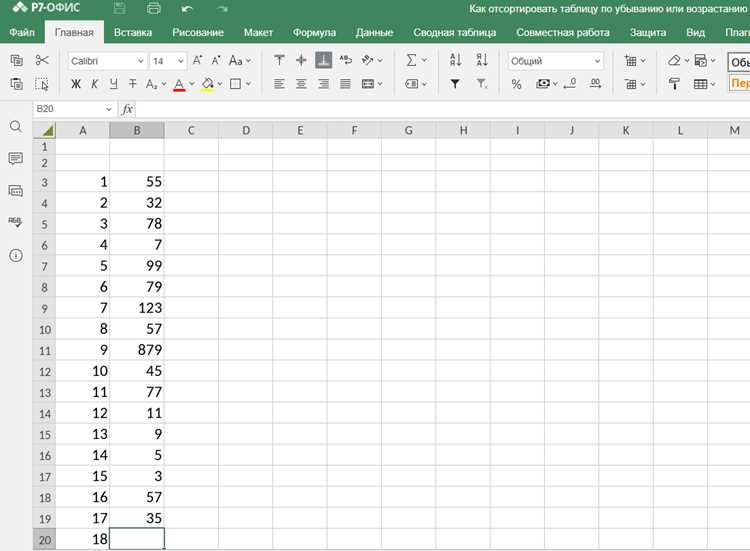Increase decimal places

coord(596,84)
